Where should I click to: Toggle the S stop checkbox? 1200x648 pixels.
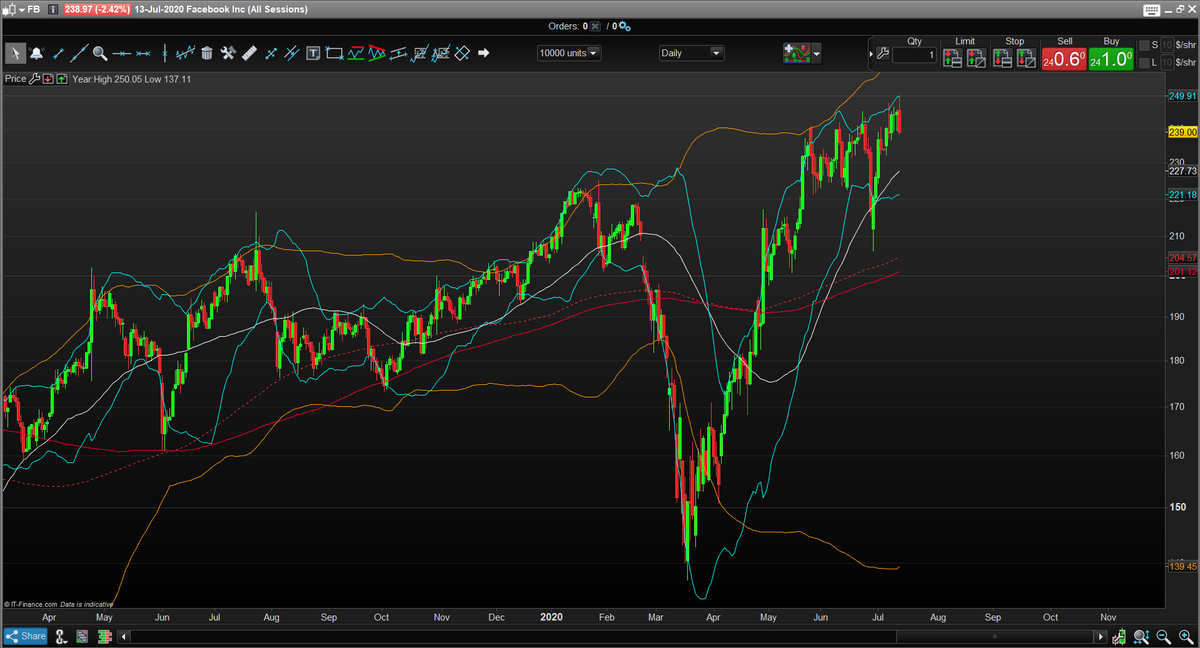(x=1144, y=45)
